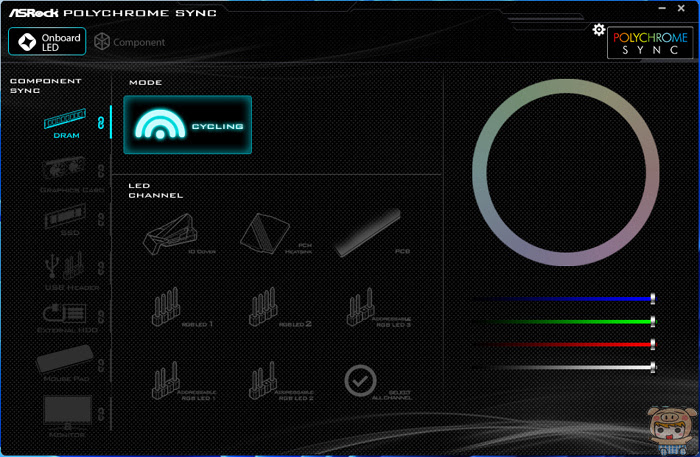This screenshot has width=700, height=457.
Task: Toggle the External HDD sync link
Action: (101, 317)
